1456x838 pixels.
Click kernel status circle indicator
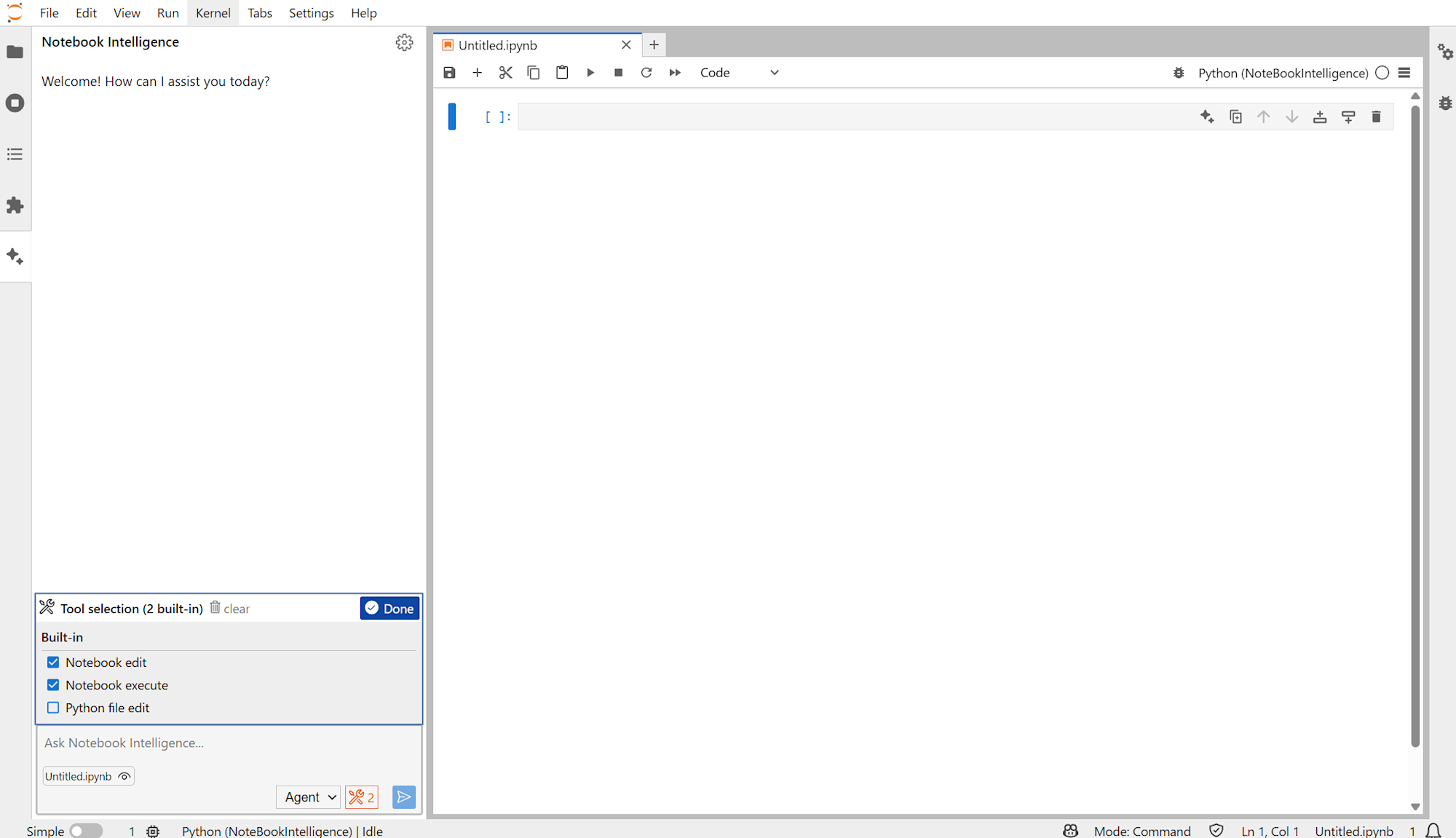pos(1382,73)
